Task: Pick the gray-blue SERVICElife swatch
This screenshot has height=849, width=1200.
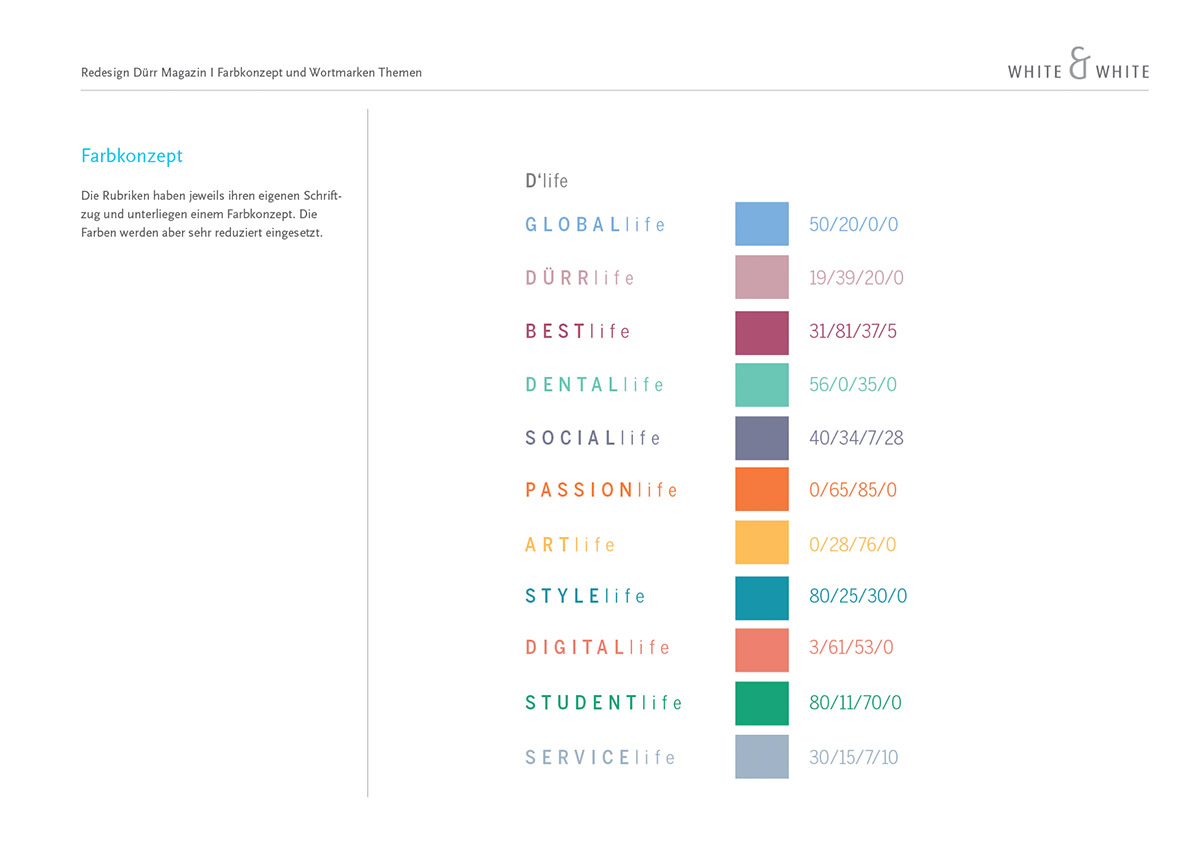Action: (x=761, y=757)
